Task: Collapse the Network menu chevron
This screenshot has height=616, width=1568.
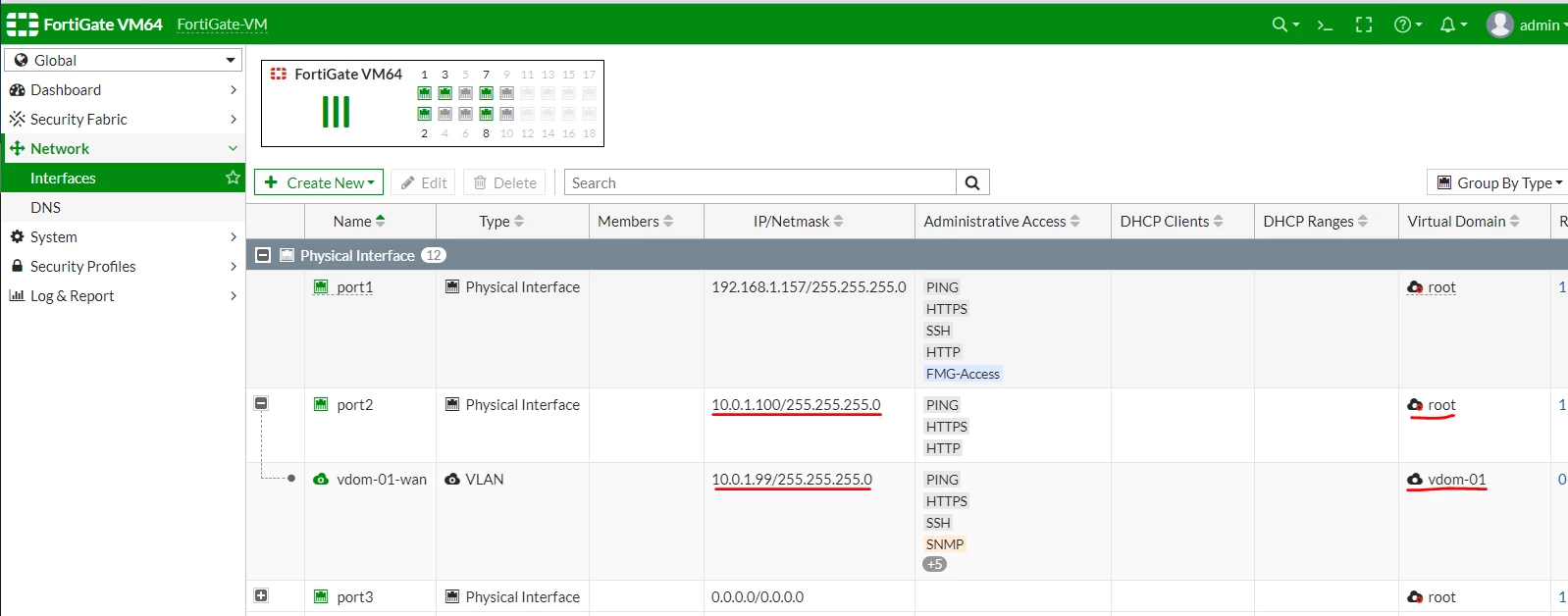Action: point(234,149)
